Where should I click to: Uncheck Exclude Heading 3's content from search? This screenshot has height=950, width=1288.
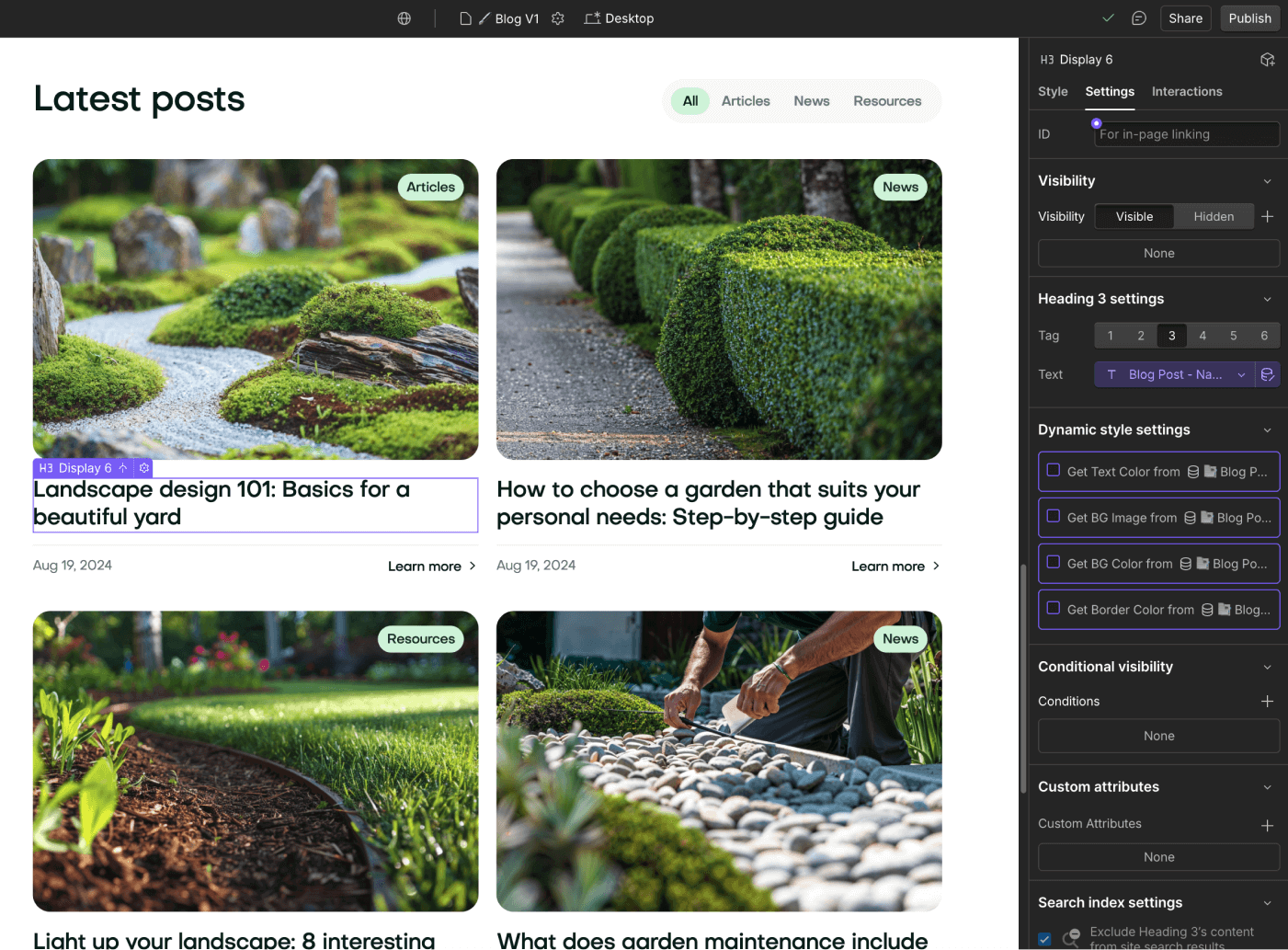click(1044, 939)
